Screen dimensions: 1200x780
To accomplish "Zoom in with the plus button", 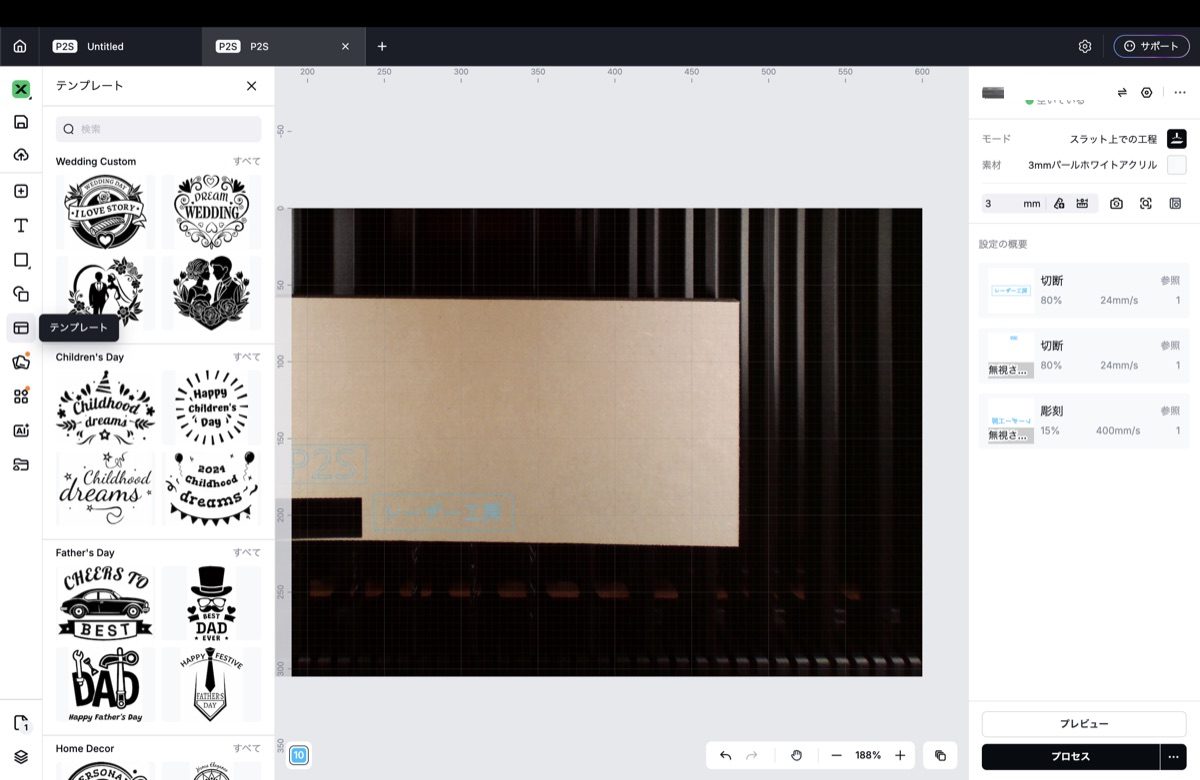I will point(900,755).
